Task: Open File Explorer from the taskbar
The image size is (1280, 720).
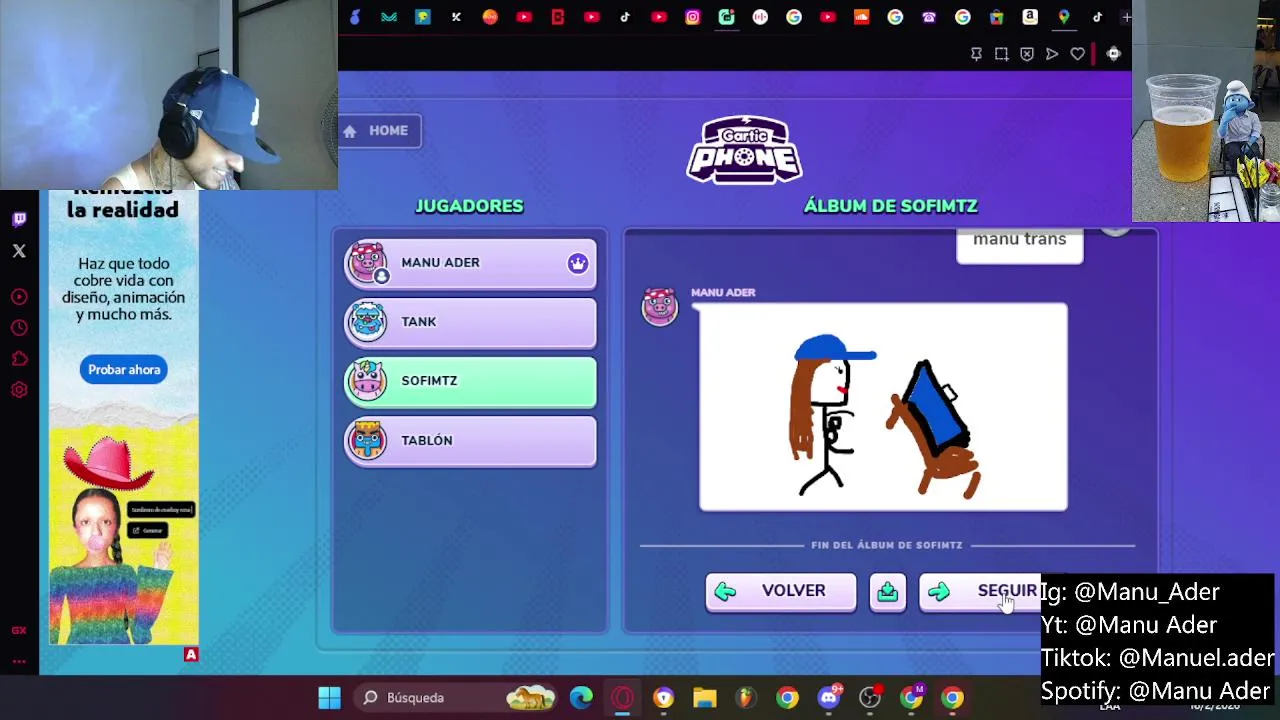Action: click(705, 698)
